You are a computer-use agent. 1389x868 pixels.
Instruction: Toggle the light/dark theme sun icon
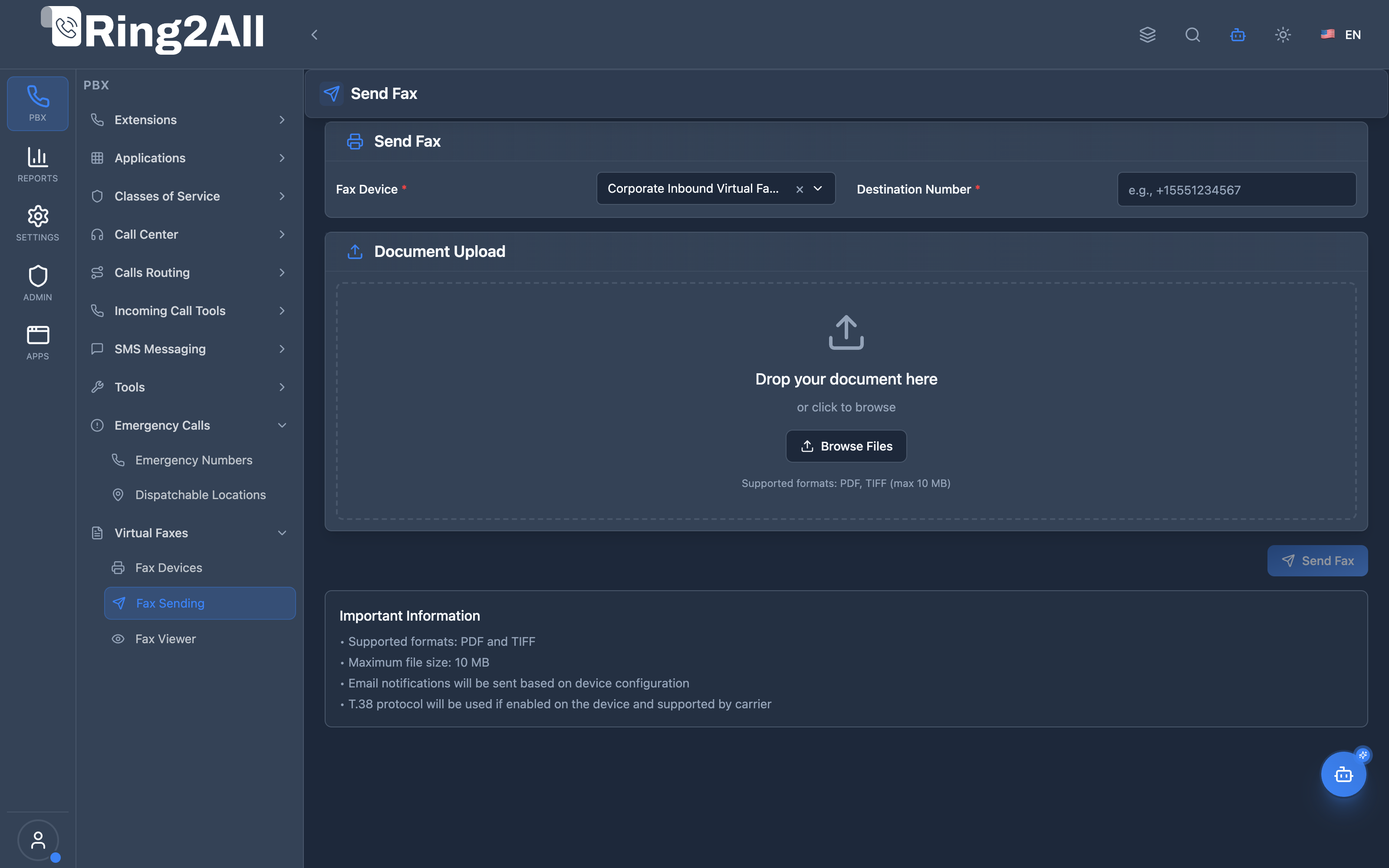[1283, 34]
